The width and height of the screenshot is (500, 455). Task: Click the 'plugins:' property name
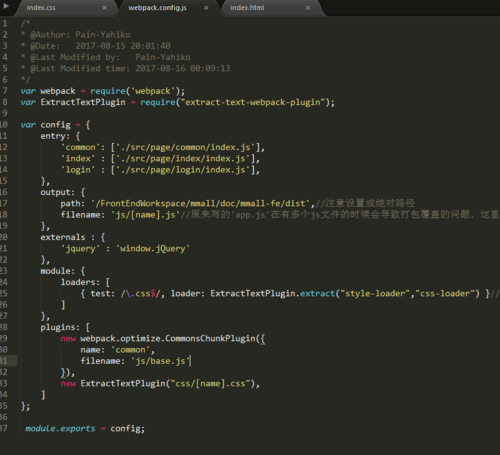[60, 327]
